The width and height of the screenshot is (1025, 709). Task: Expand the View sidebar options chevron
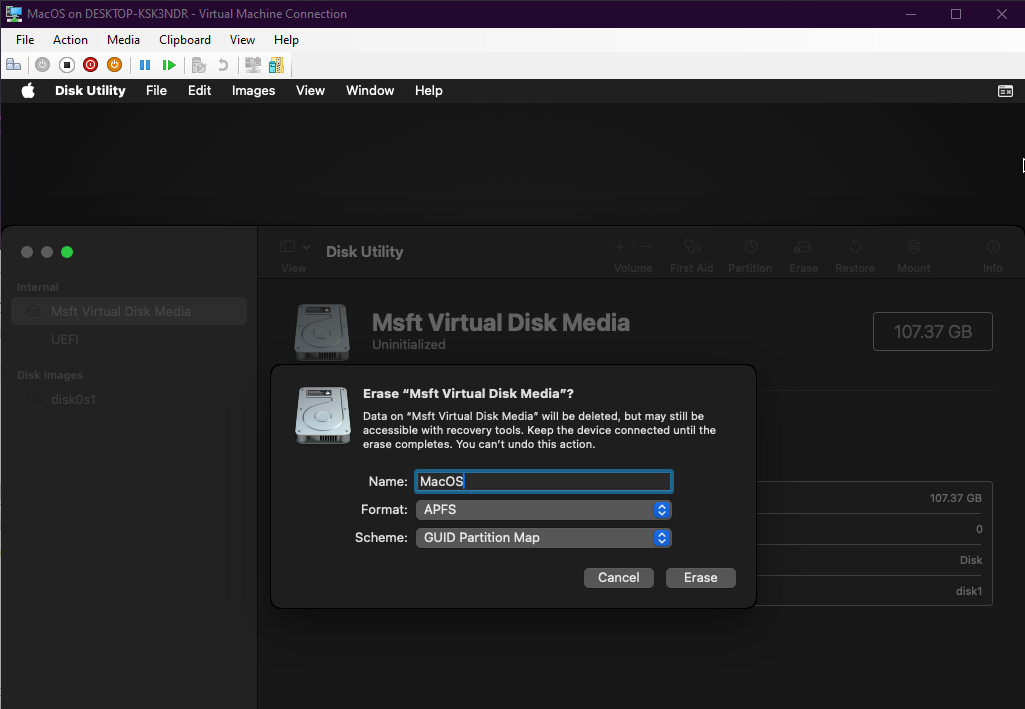306,247
